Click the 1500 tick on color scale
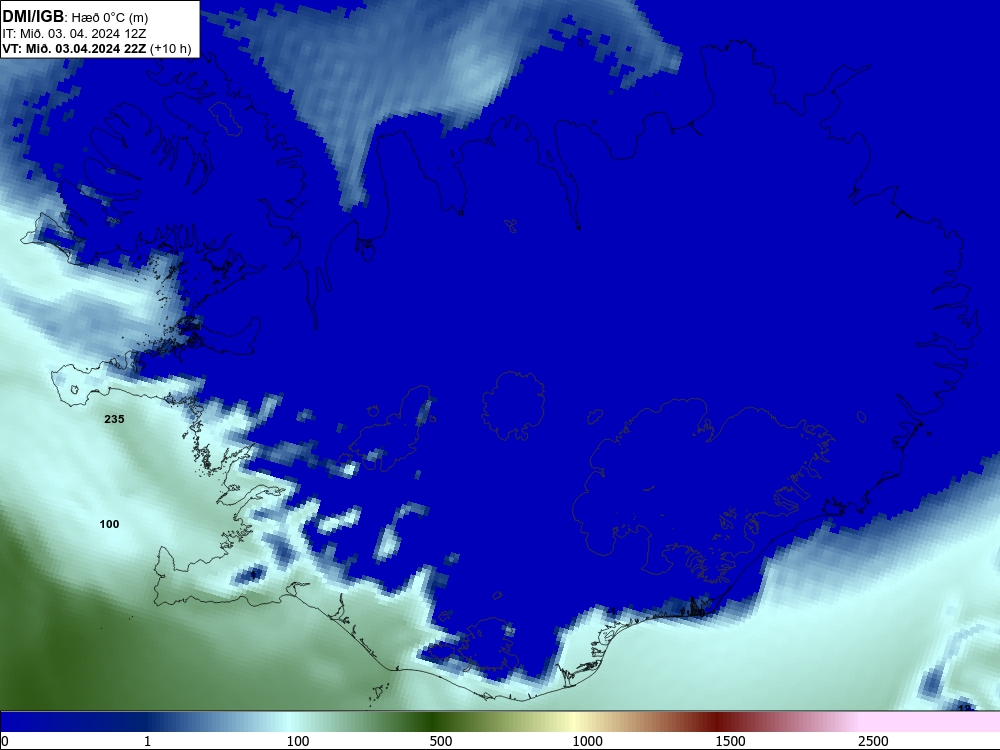The image size is (1000, 750). click(730, 741)
